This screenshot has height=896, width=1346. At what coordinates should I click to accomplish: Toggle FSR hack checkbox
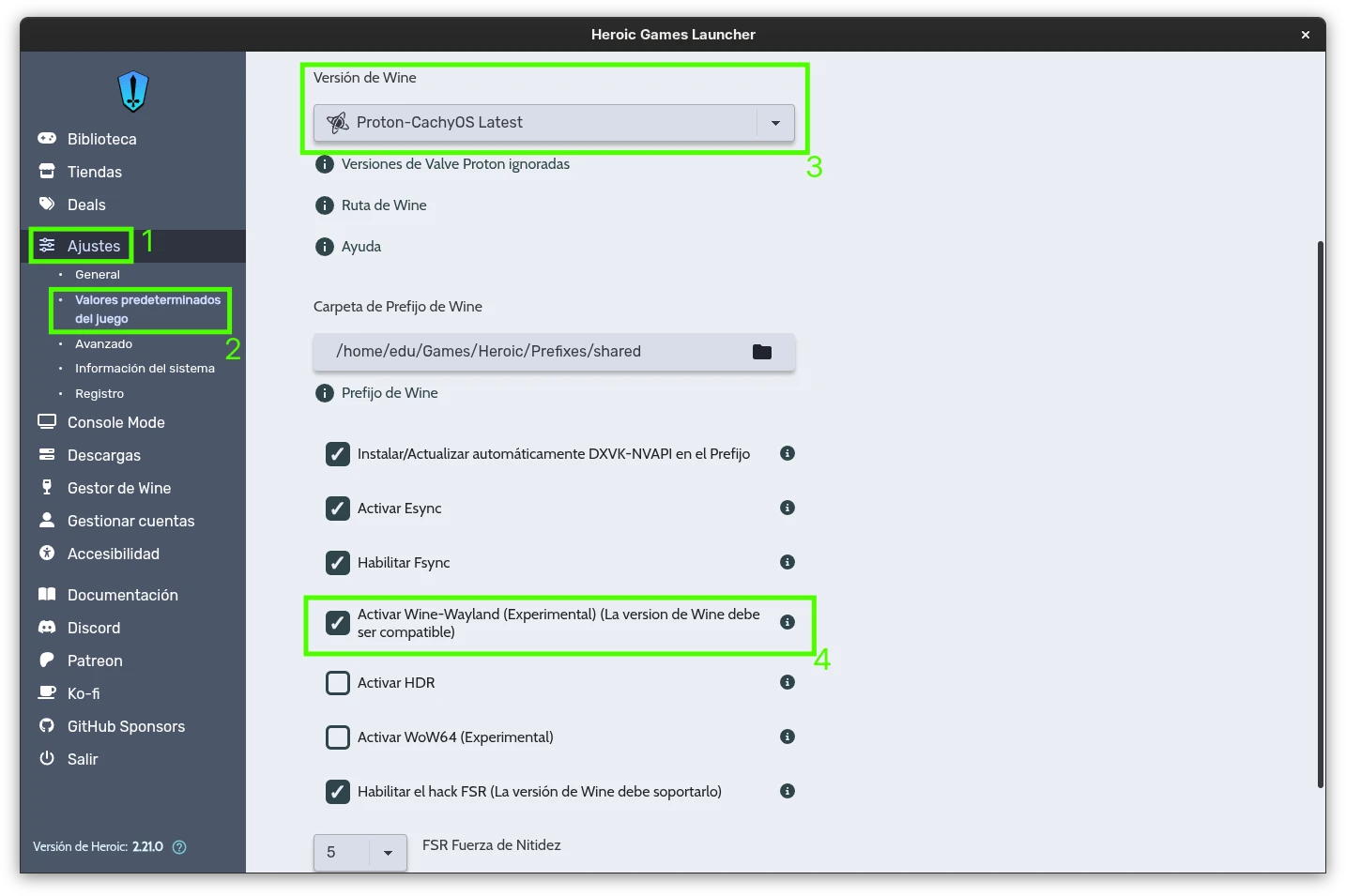click(x=338, y=792)
